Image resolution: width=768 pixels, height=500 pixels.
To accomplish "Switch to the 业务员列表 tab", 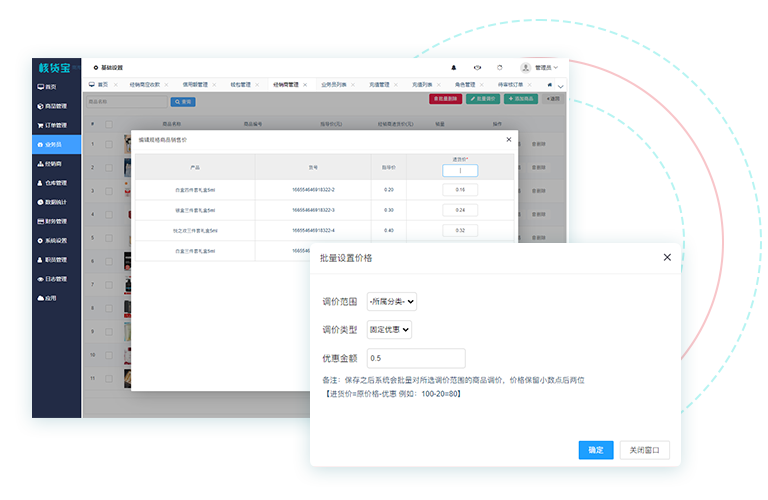I will tap(335, 85).
